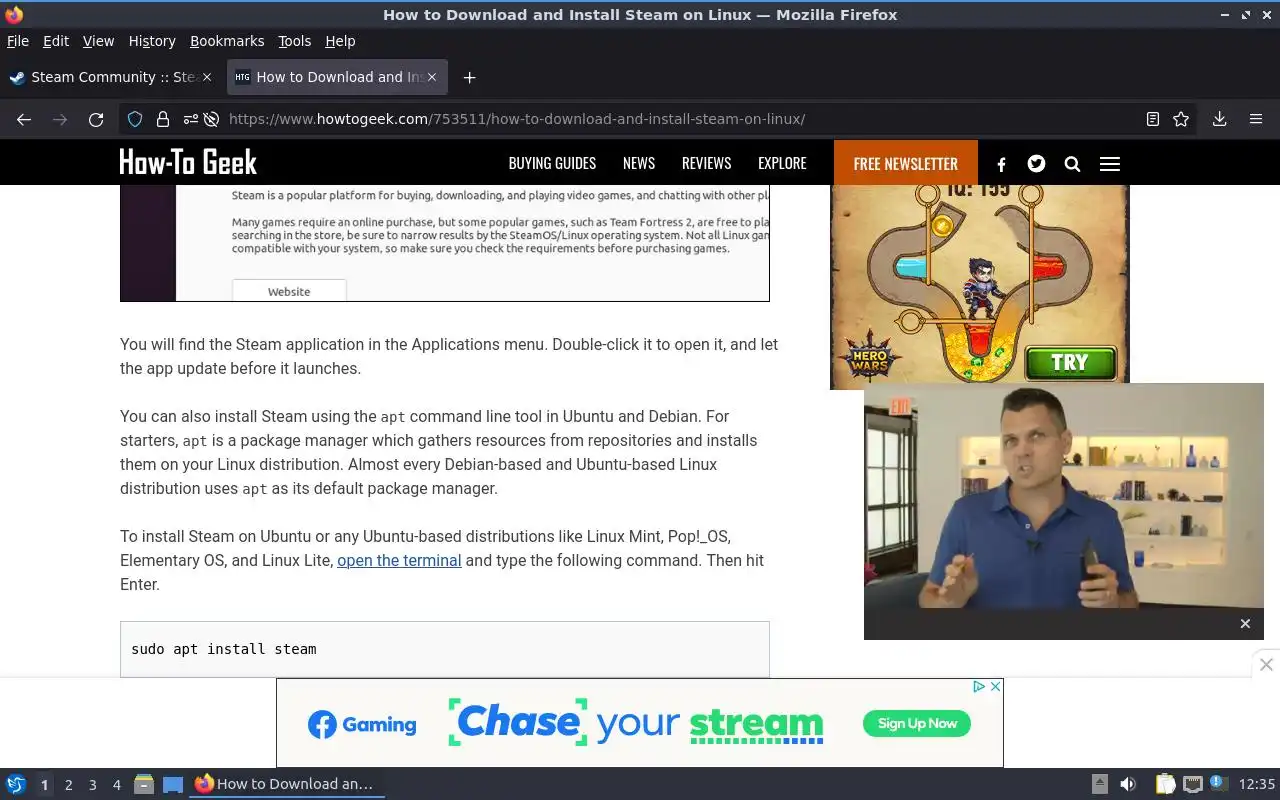Go to the Reviews section
Screen dimensions: 1280x800
click(x=706, y=163)
